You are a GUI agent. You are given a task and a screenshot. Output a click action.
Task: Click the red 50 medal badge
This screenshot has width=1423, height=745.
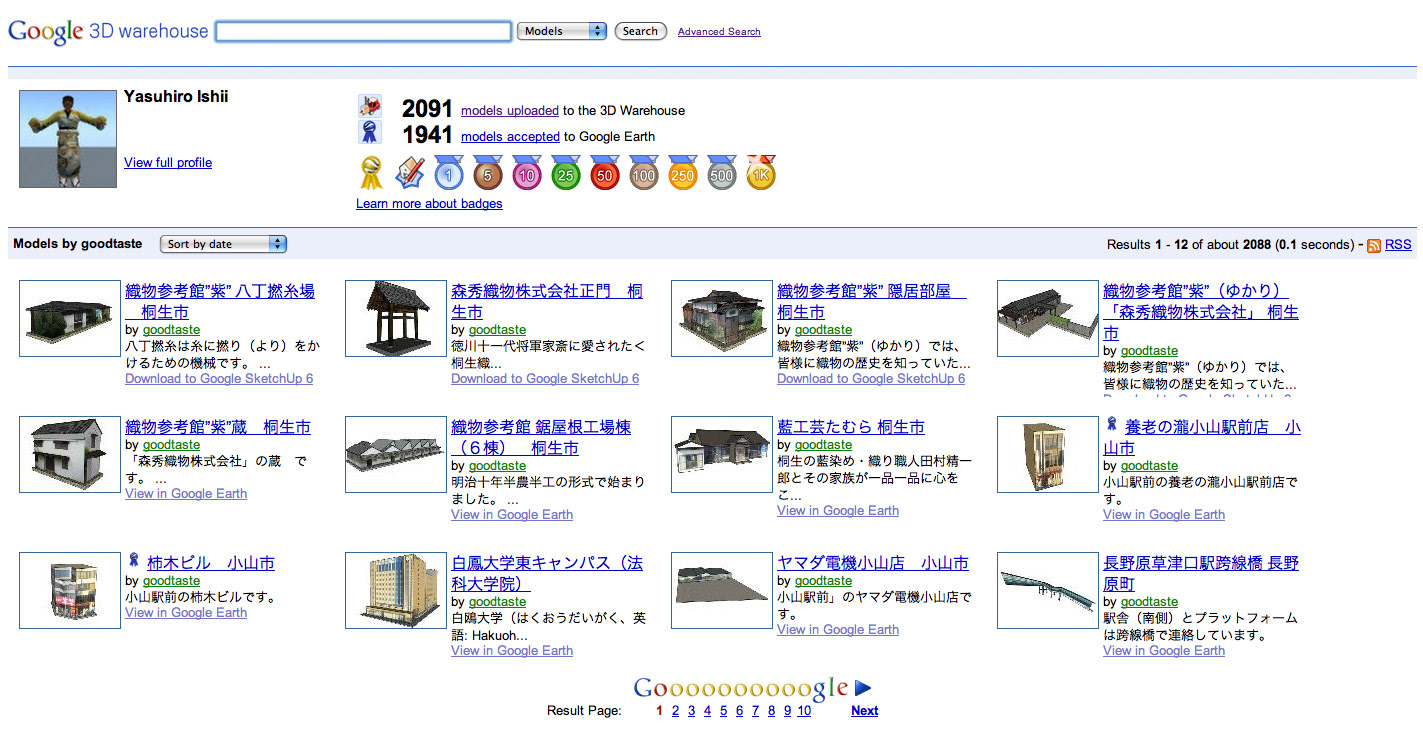(x=604, y=173)
